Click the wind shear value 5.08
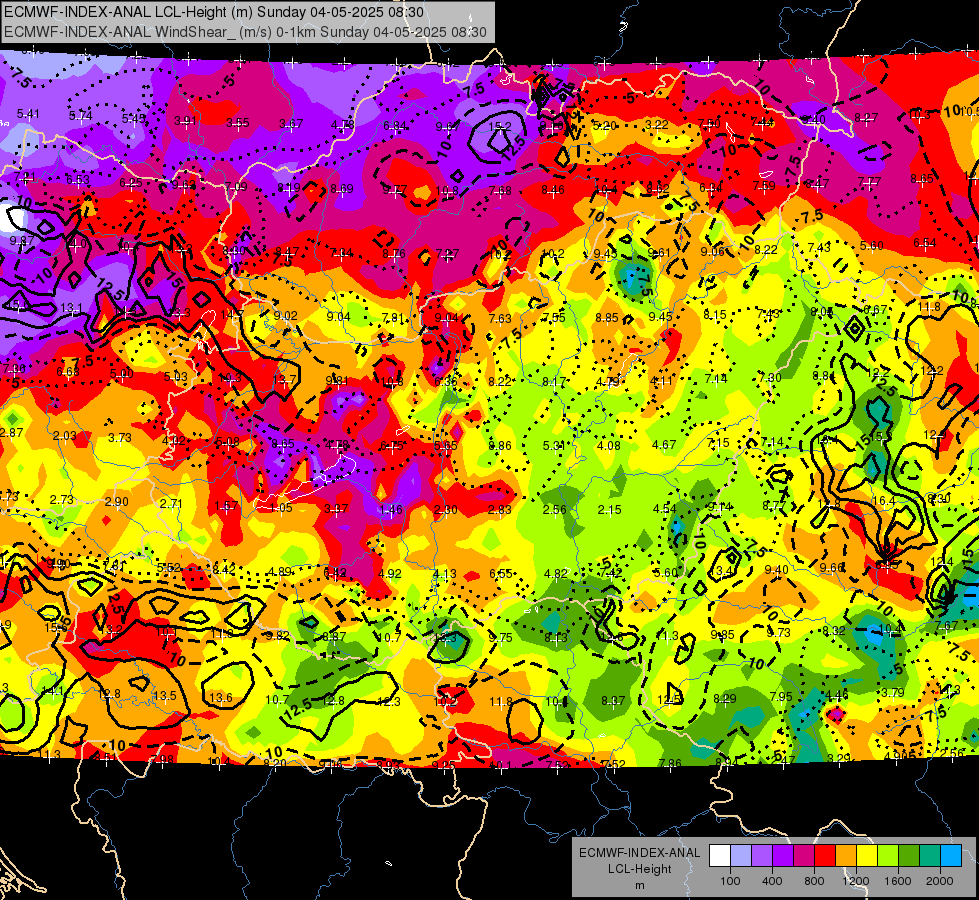The height and width of the screenshot is (900, 979). (x=227, y=442)
